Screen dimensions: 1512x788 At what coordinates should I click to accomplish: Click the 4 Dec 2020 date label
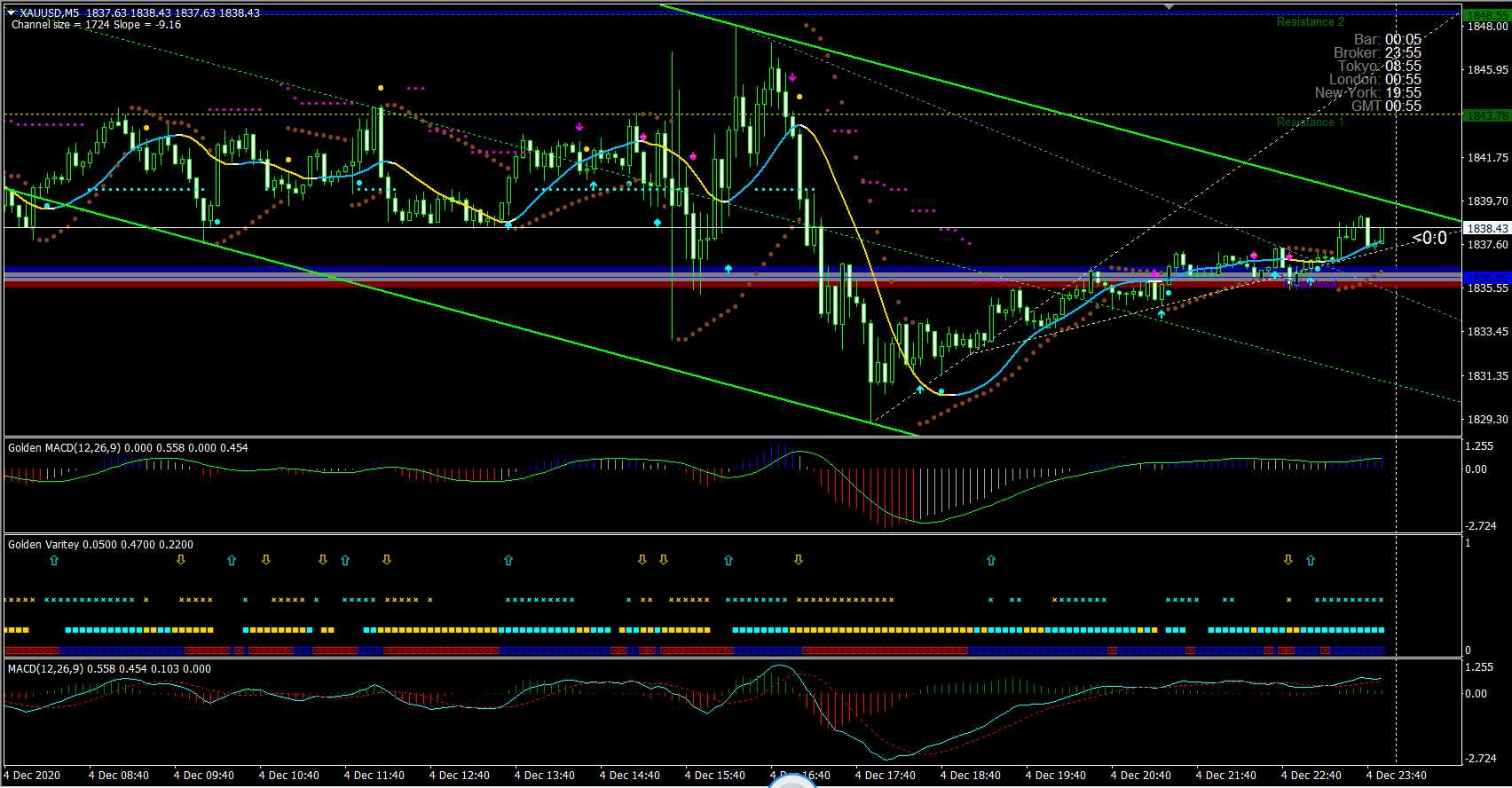(34, 776)
